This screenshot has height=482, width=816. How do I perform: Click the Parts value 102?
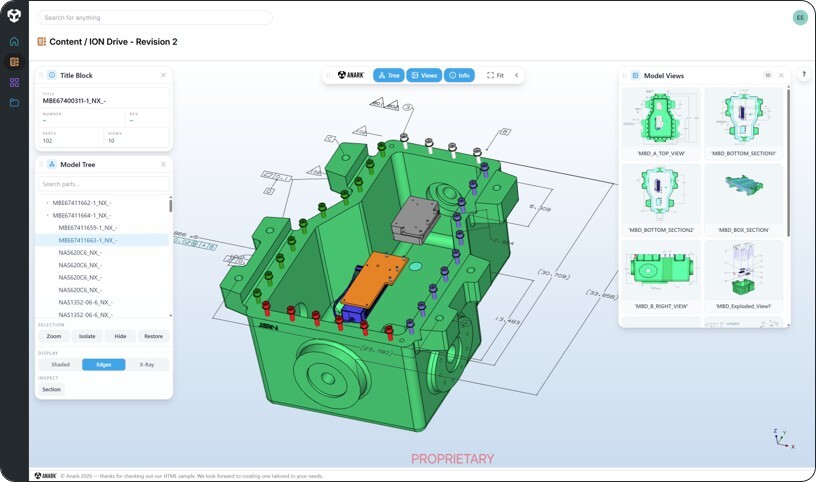[47, 141]
